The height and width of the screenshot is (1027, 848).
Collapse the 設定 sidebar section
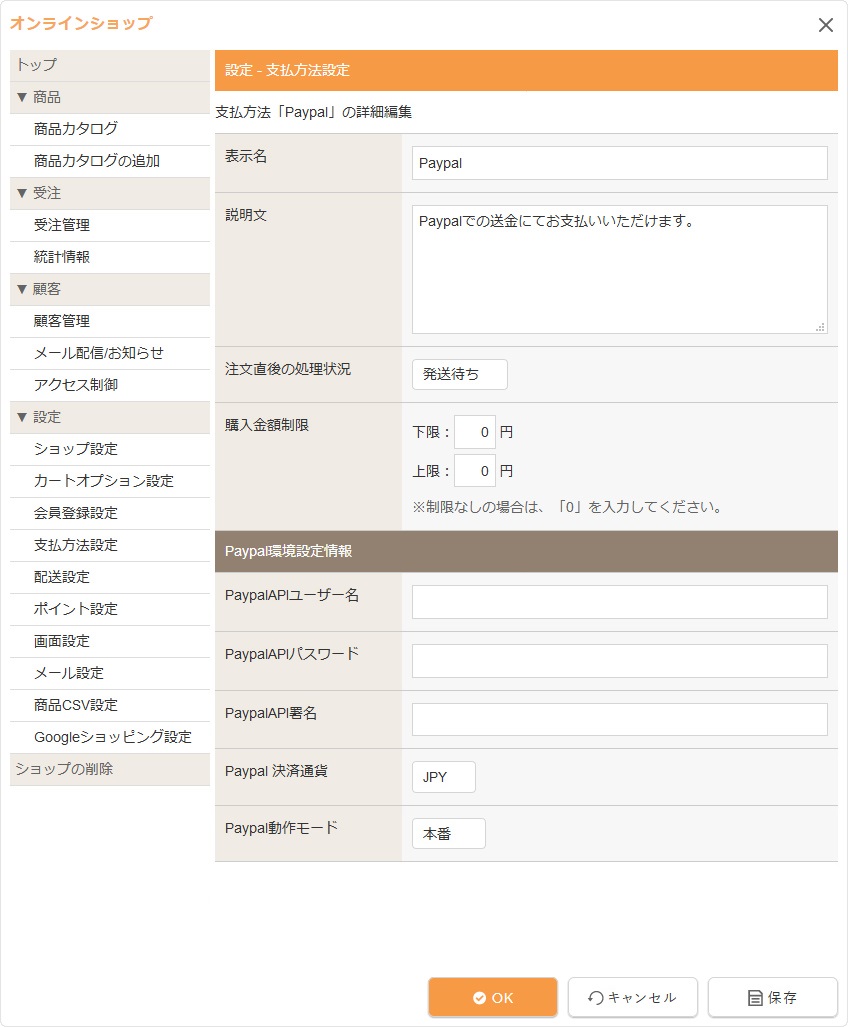point(39,417)
